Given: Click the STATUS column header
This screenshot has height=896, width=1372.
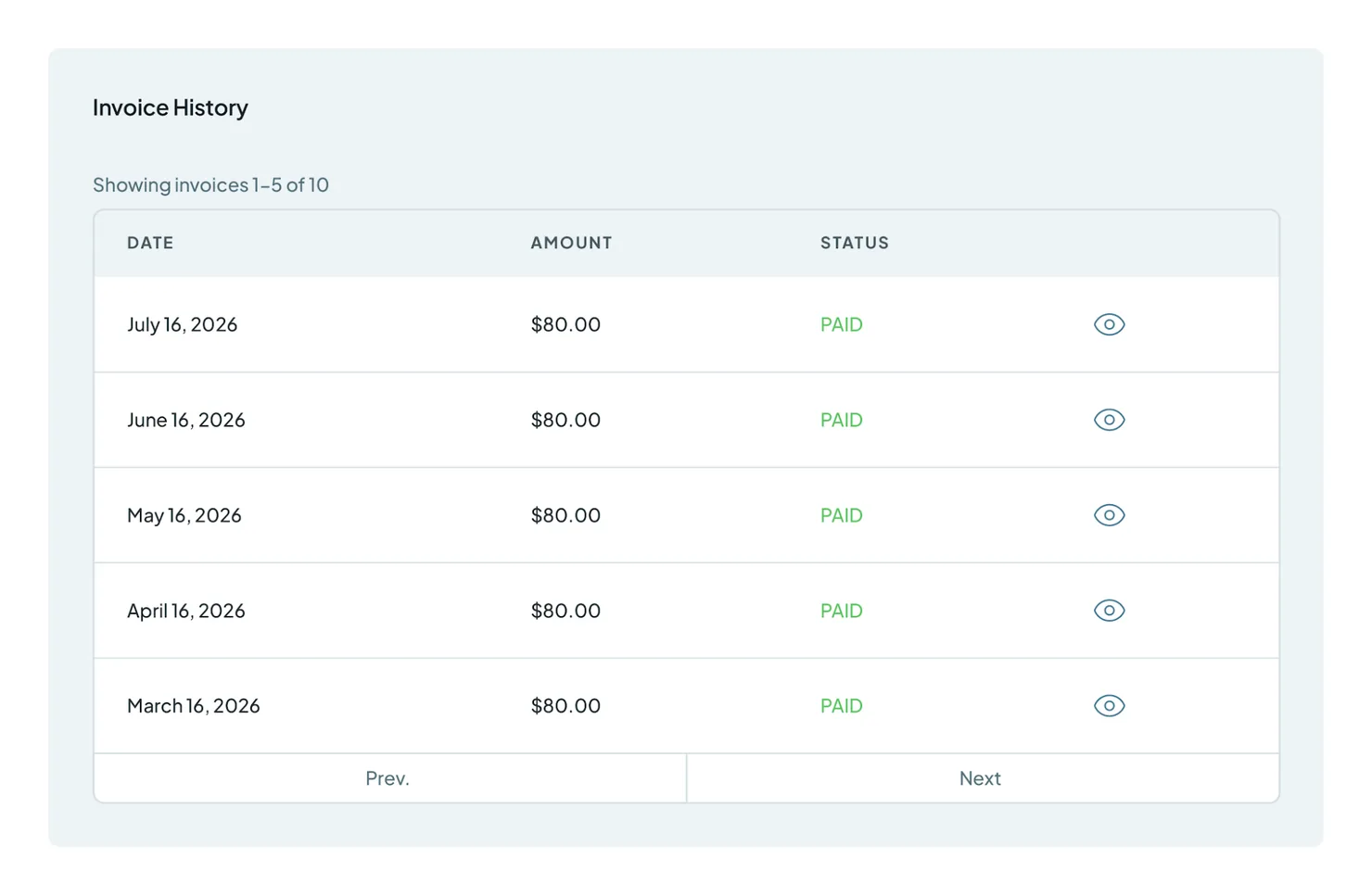Looking at the screenshot, I should (854, 243).
